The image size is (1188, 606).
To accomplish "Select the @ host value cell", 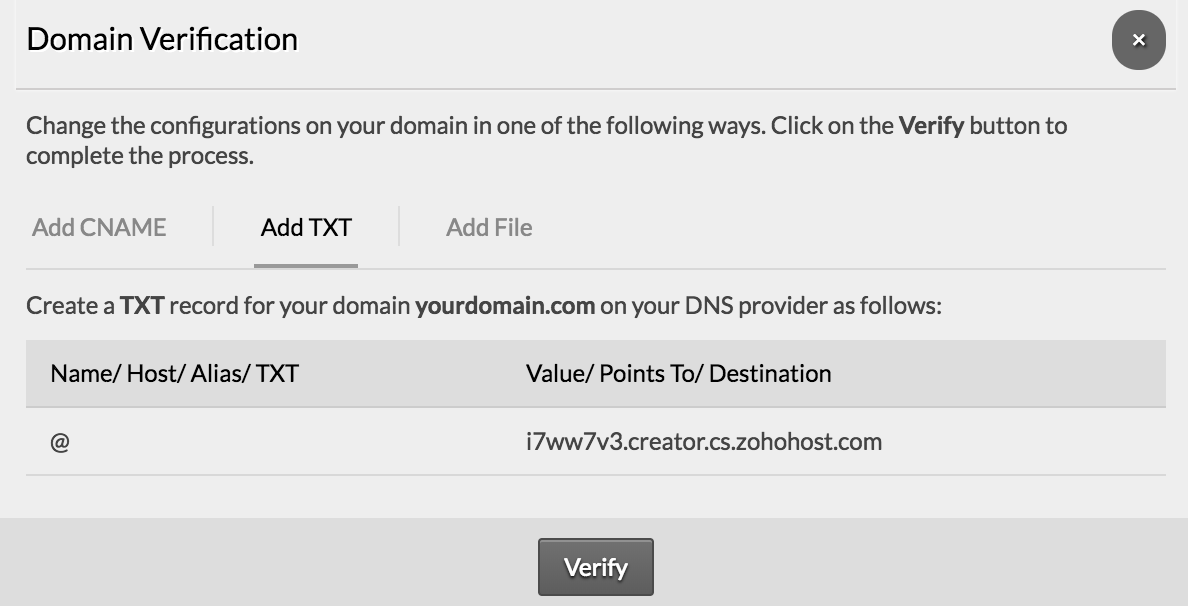I will tap(60, 442).
